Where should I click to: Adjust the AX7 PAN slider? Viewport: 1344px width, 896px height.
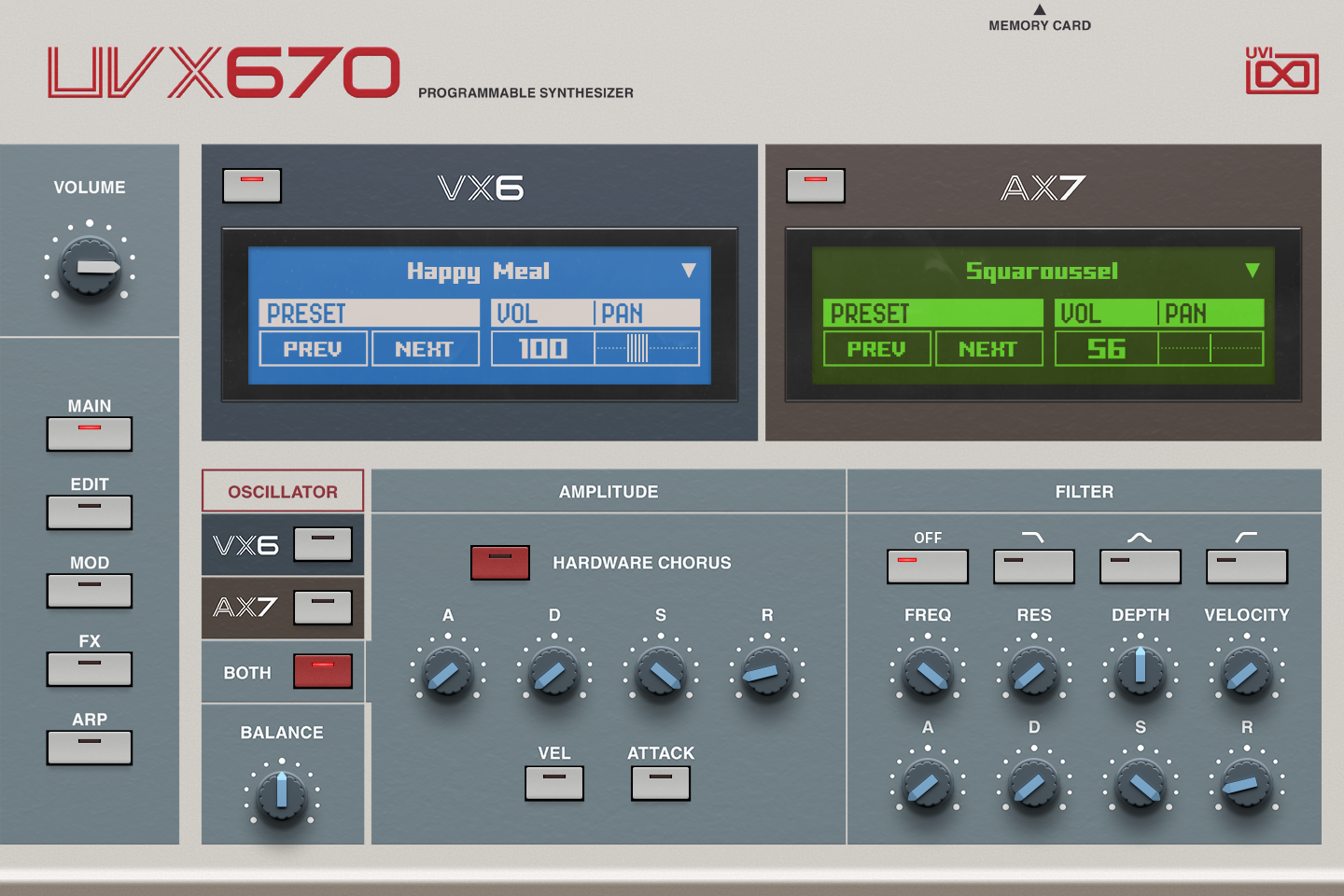pos(1210,348)
